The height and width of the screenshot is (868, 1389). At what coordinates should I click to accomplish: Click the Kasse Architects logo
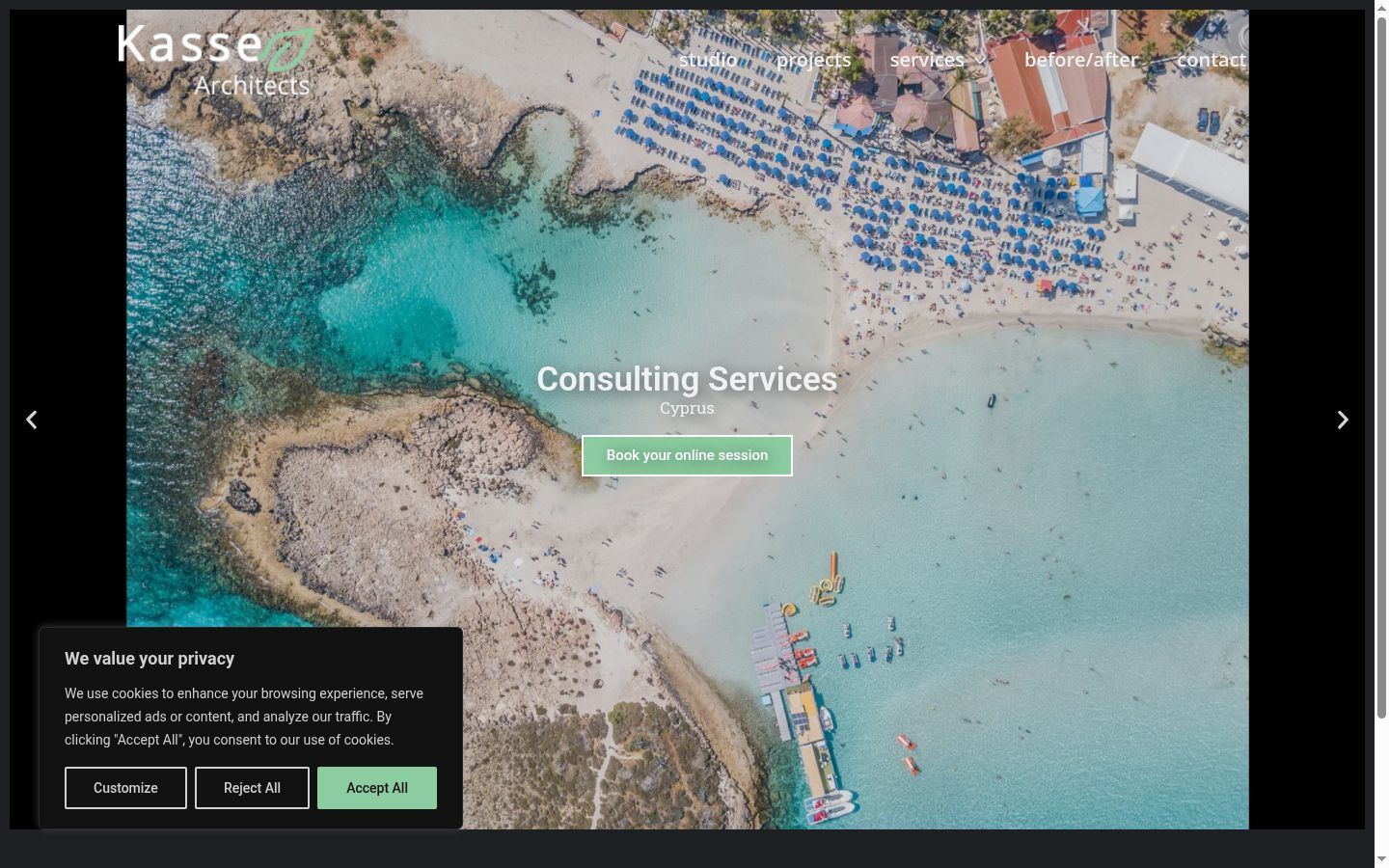[215, 62]
